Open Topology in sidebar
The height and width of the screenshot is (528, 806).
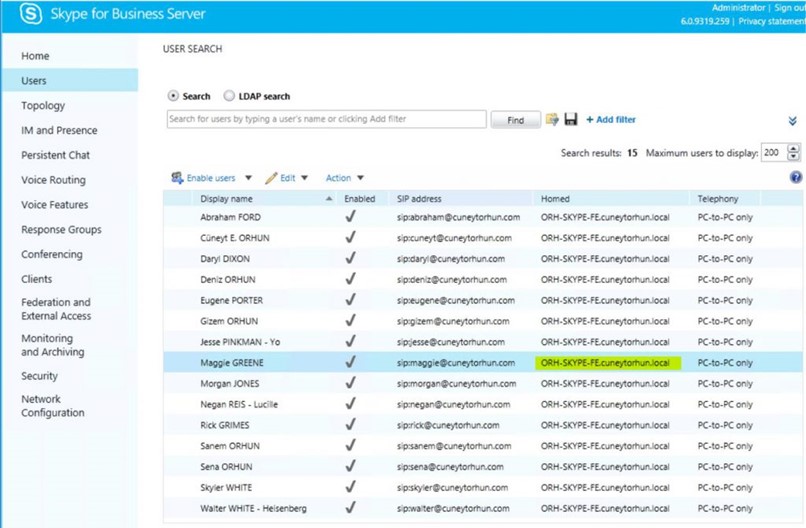point(43,105)
